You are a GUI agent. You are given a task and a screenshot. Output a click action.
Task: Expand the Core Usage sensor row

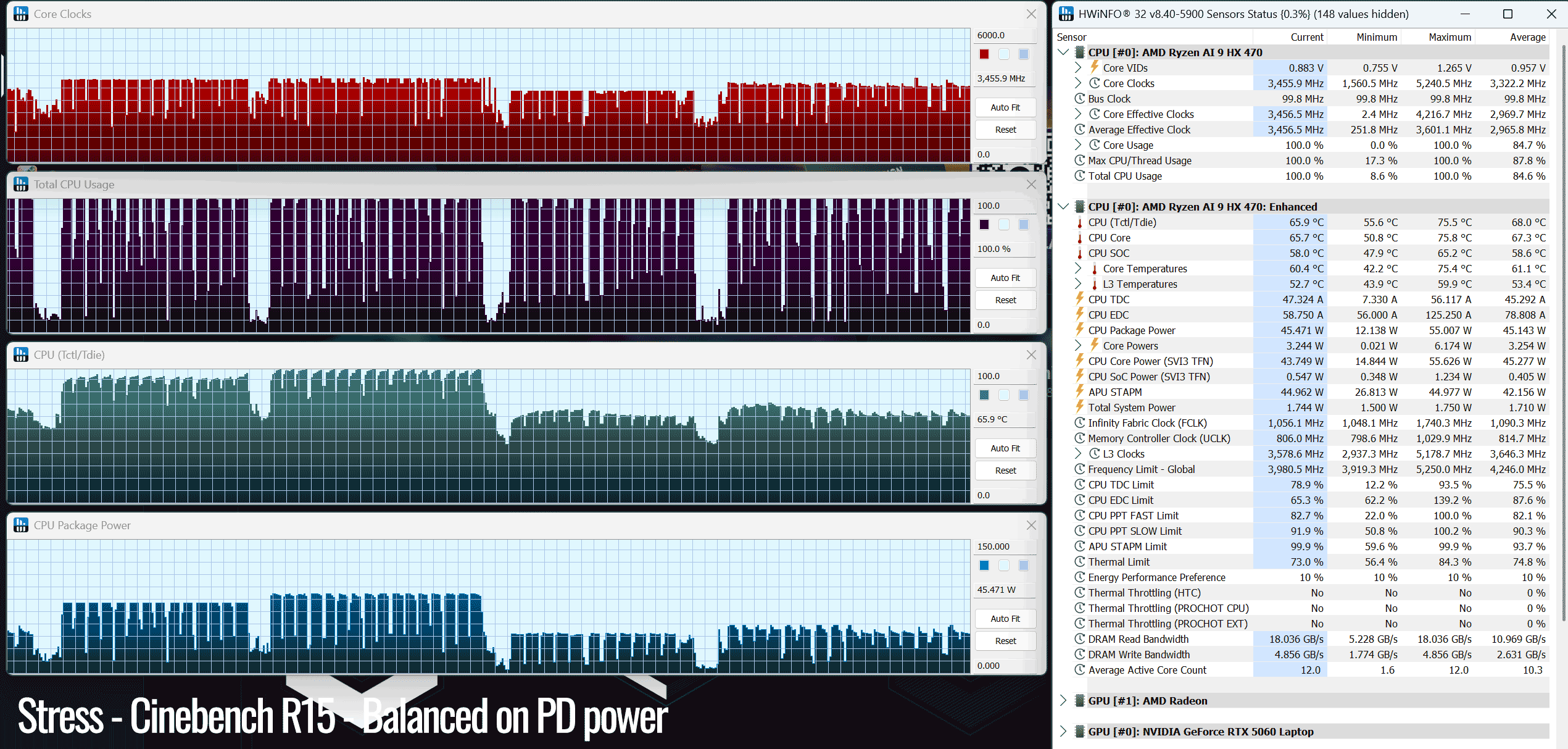coord(1078,144)
